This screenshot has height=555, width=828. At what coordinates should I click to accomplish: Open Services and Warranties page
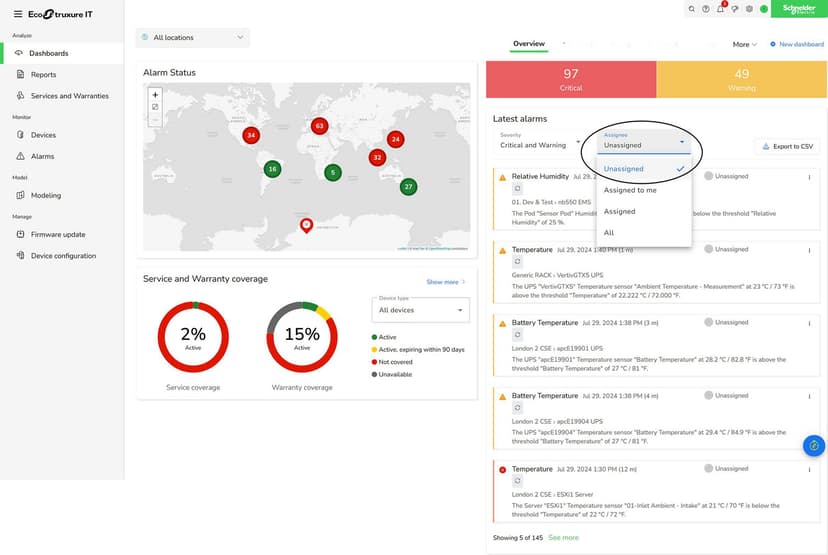[x=62, y=96]
